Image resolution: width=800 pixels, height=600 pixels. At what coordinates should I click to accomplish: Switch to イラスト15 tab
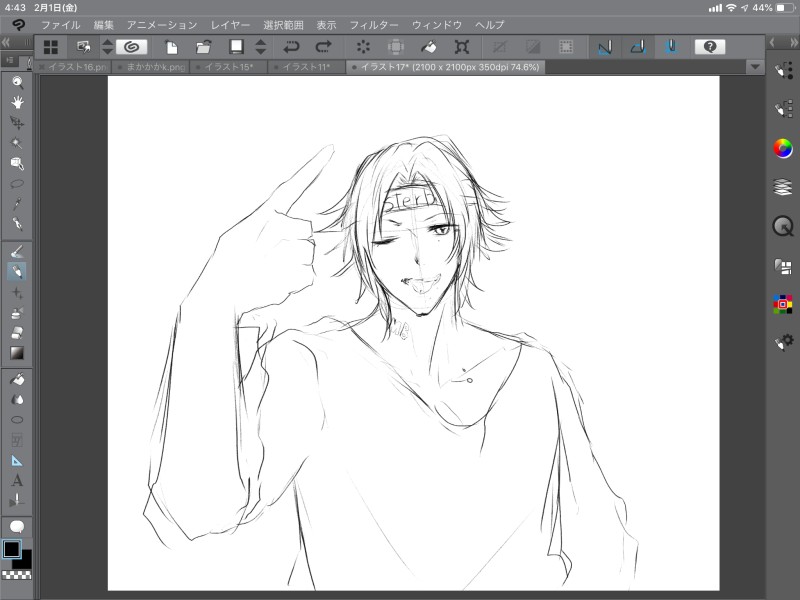tap(229, 67)
